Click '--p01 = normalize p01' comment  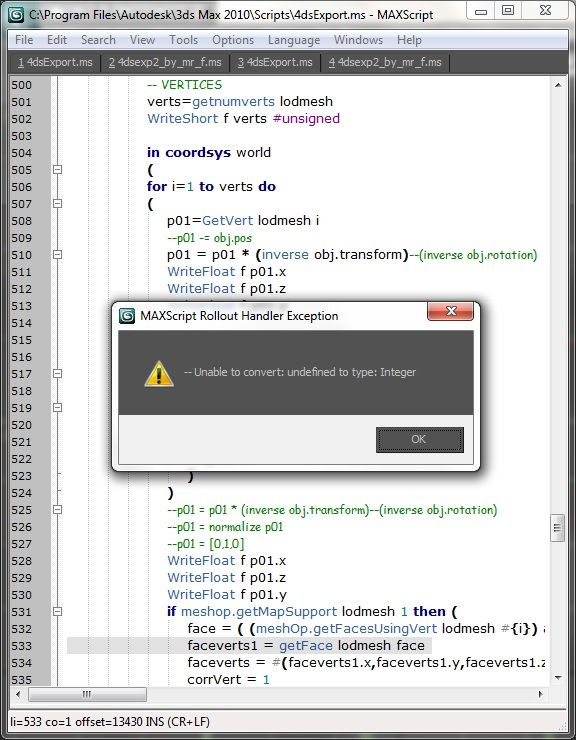pos(225,527)
